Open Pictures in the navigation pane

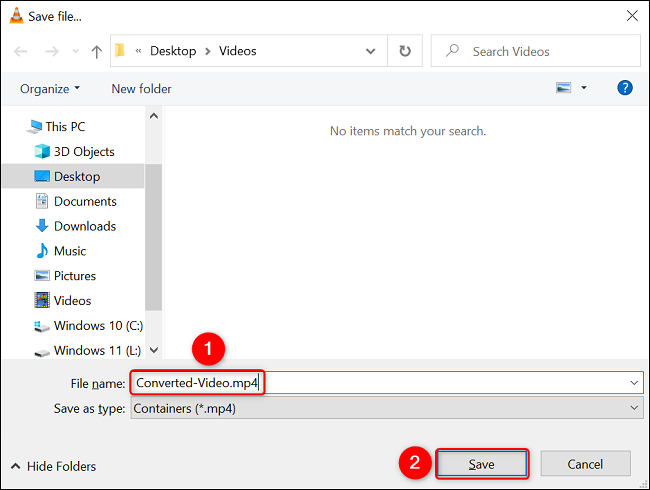pos(75,276)
